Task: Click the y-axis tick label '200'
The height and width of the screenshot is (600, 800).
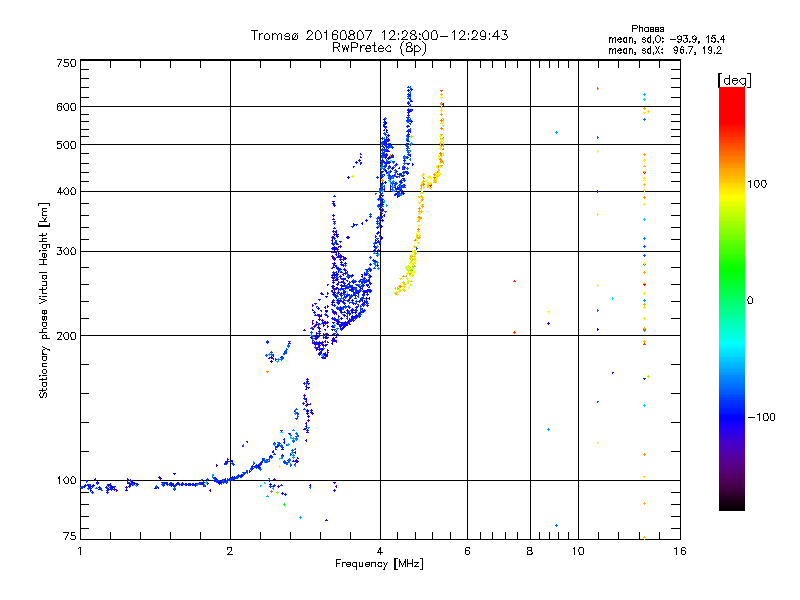Action: pos(66,336)
